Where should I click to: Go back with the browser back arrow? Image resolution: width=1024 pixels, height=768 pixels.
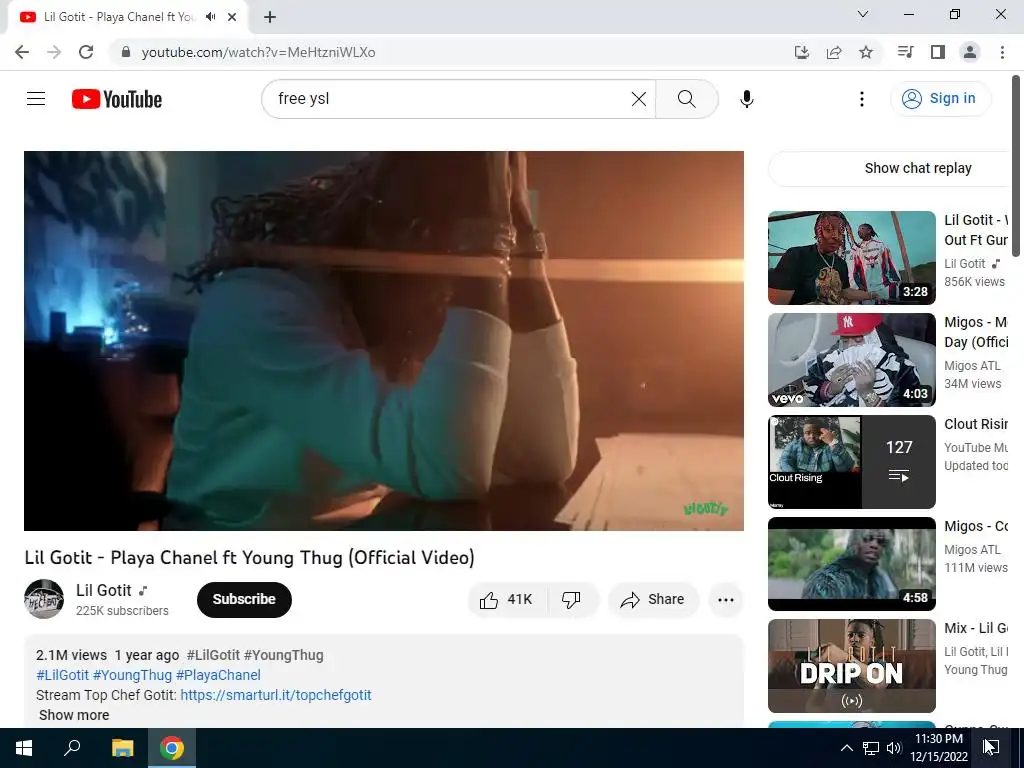pyautogui.click(x=22, y=52)
